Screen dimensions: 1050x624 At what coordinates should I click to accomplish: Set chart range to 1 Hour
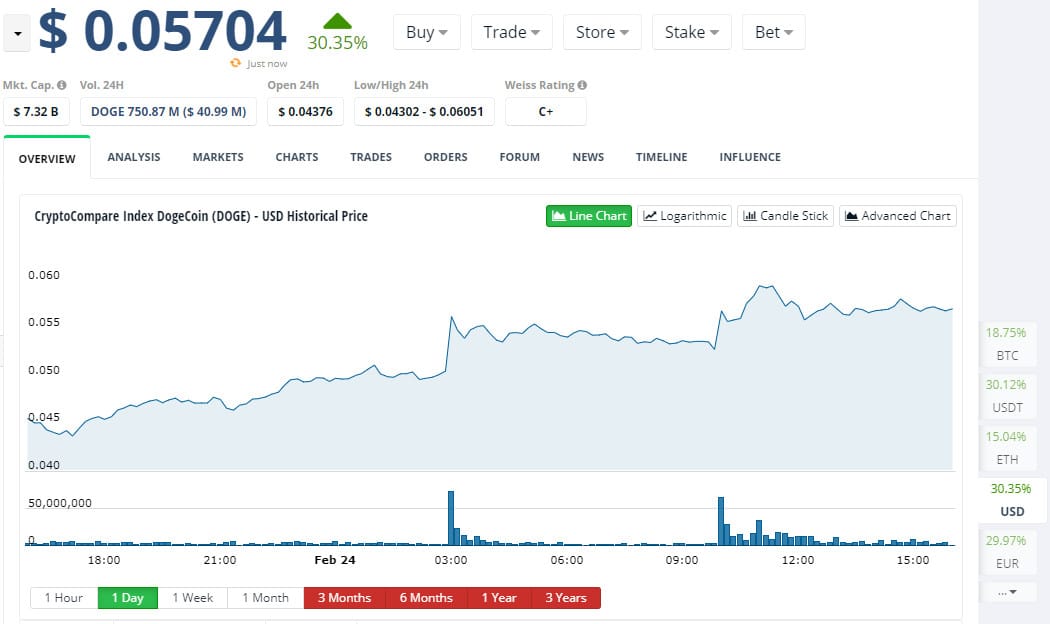coord(64,598)
